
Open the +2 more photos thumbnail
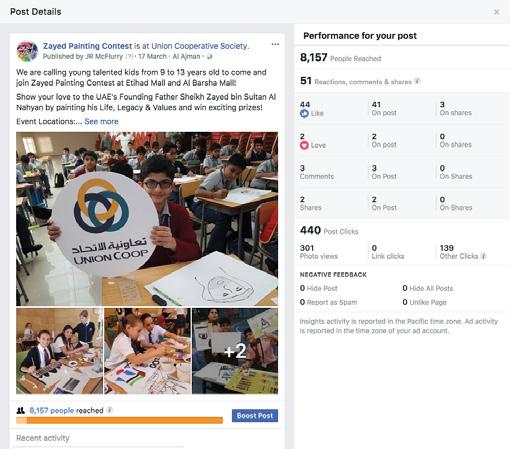click(x=235, y=351)
